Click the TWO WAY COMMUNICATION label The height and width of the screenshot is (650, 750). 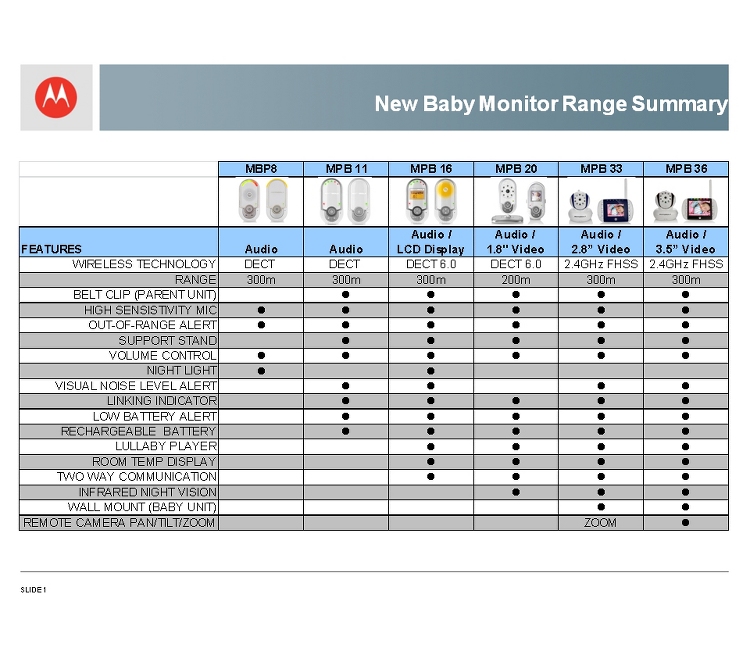137,477
